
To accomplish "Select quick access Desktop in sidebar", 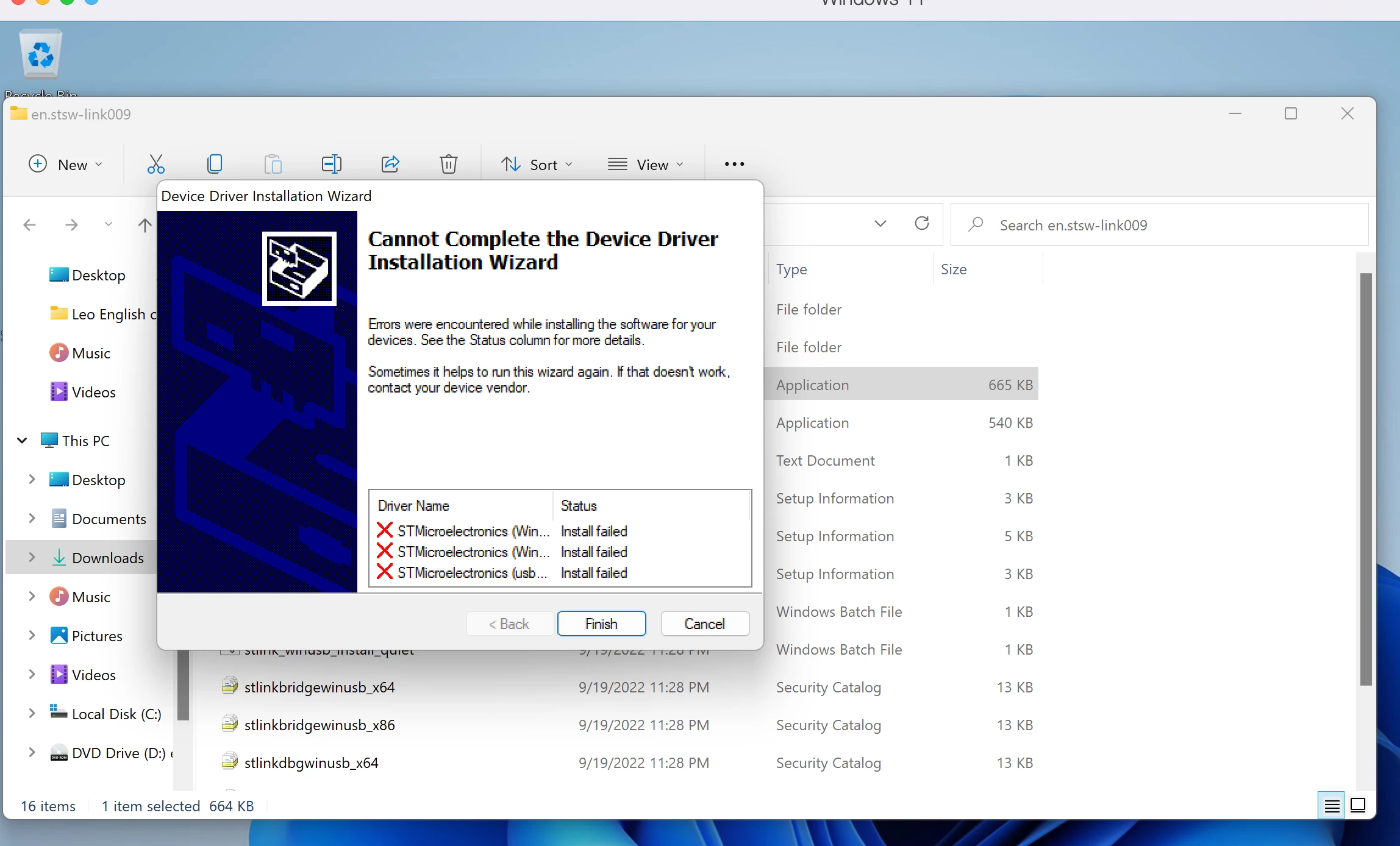I will [x=87, y=275].
